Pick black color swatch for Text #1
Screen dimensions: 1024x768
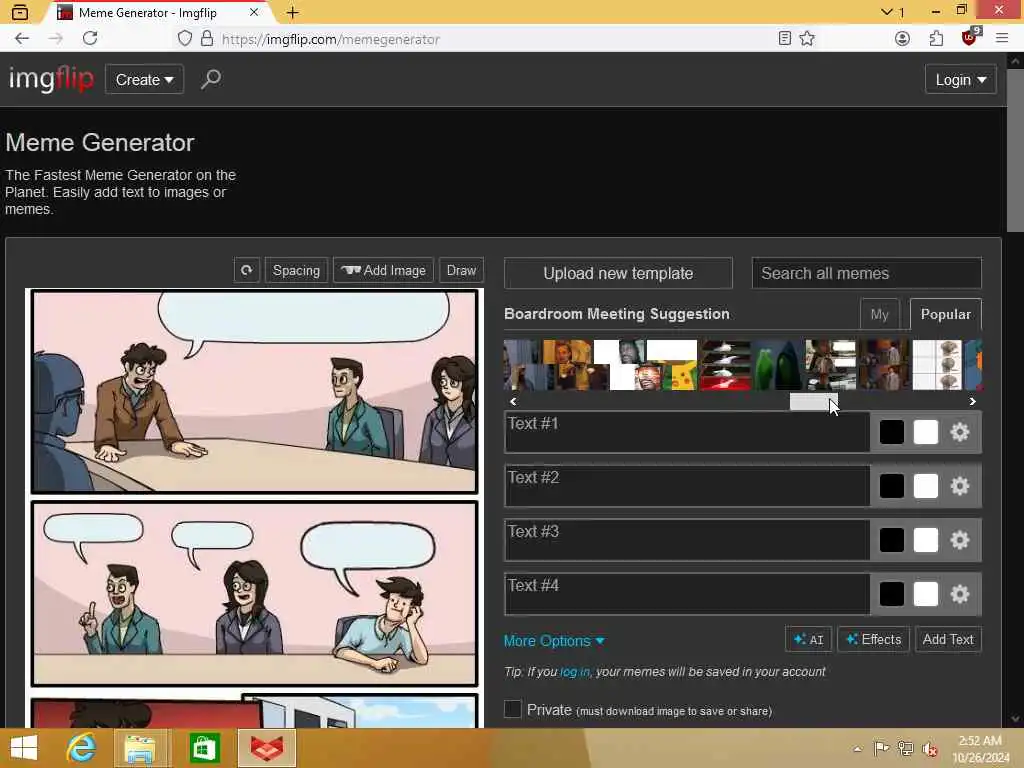click(x=891, y=432)
